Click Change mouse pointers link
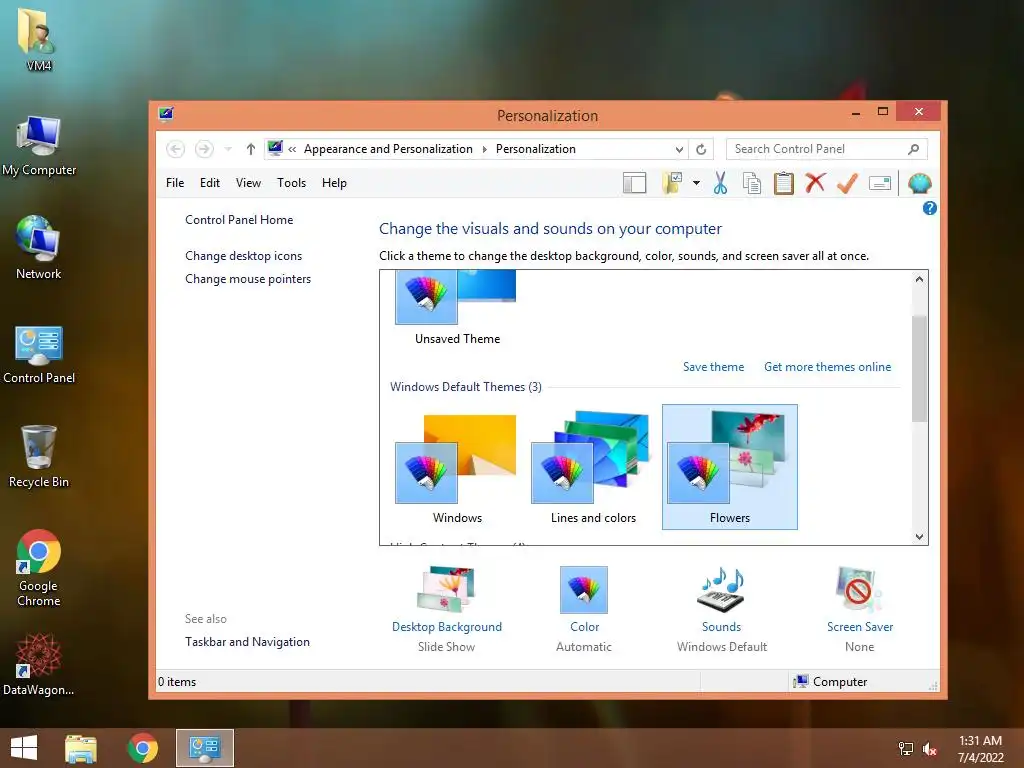 tap(248, 279)
